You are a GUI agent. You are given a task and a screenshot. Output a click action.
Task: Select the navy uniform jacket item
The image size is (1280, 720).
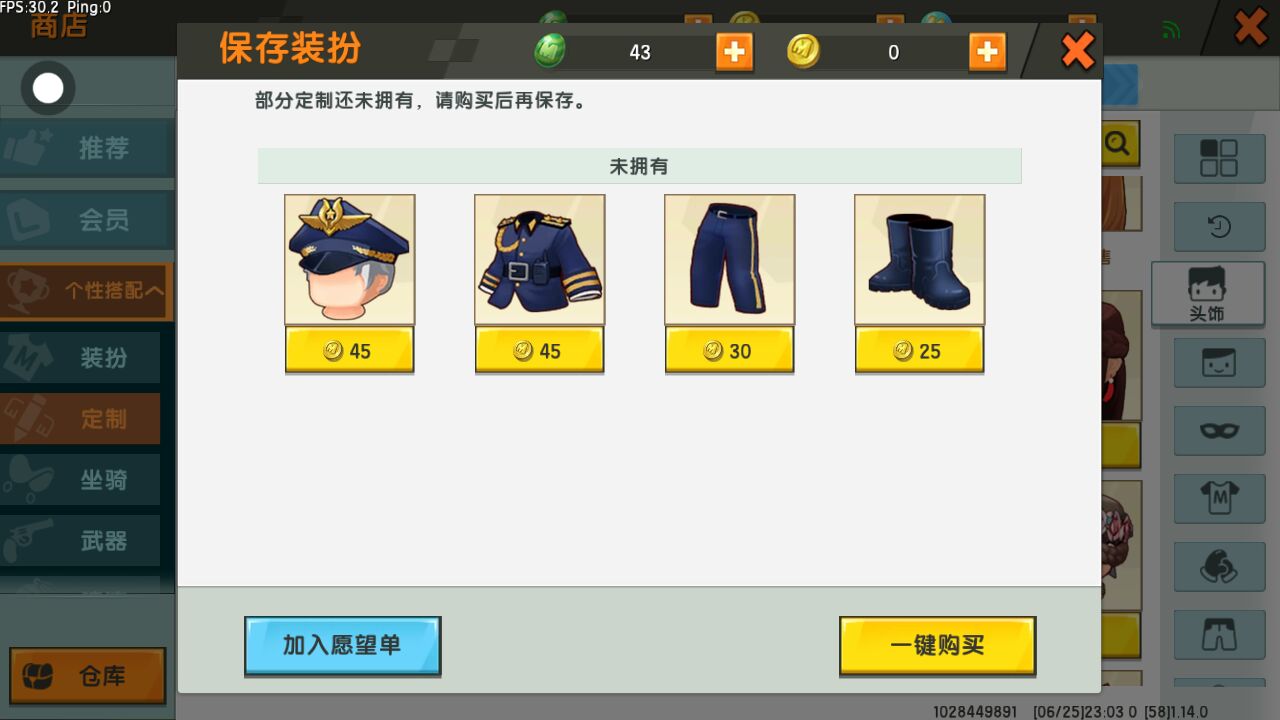pos(540,260)
